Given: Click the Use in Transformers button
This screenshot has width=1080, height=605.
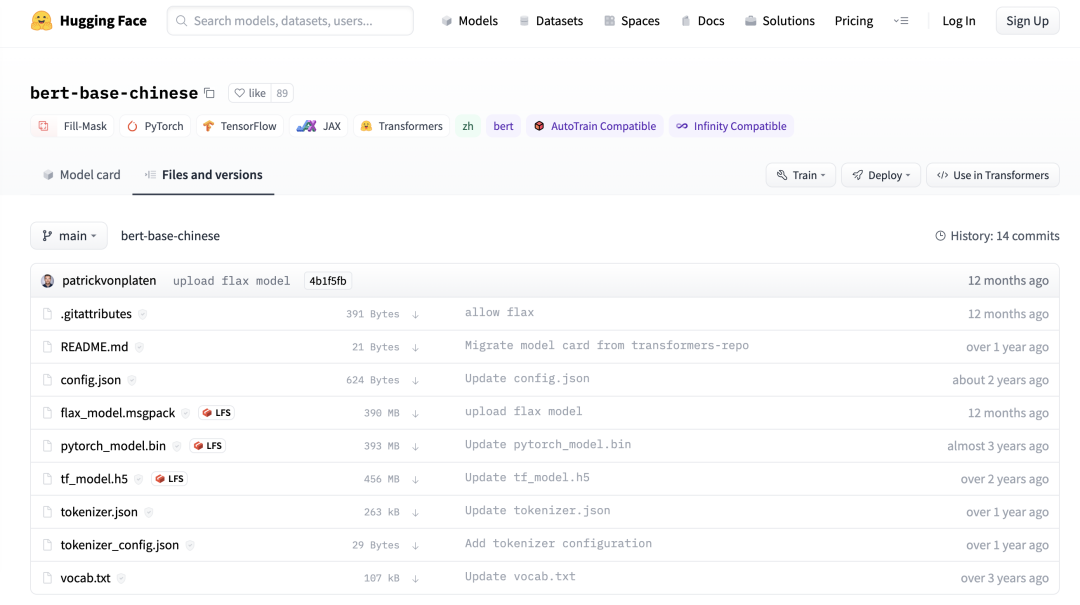Looking at the screenshot, I should pos(993,175).
